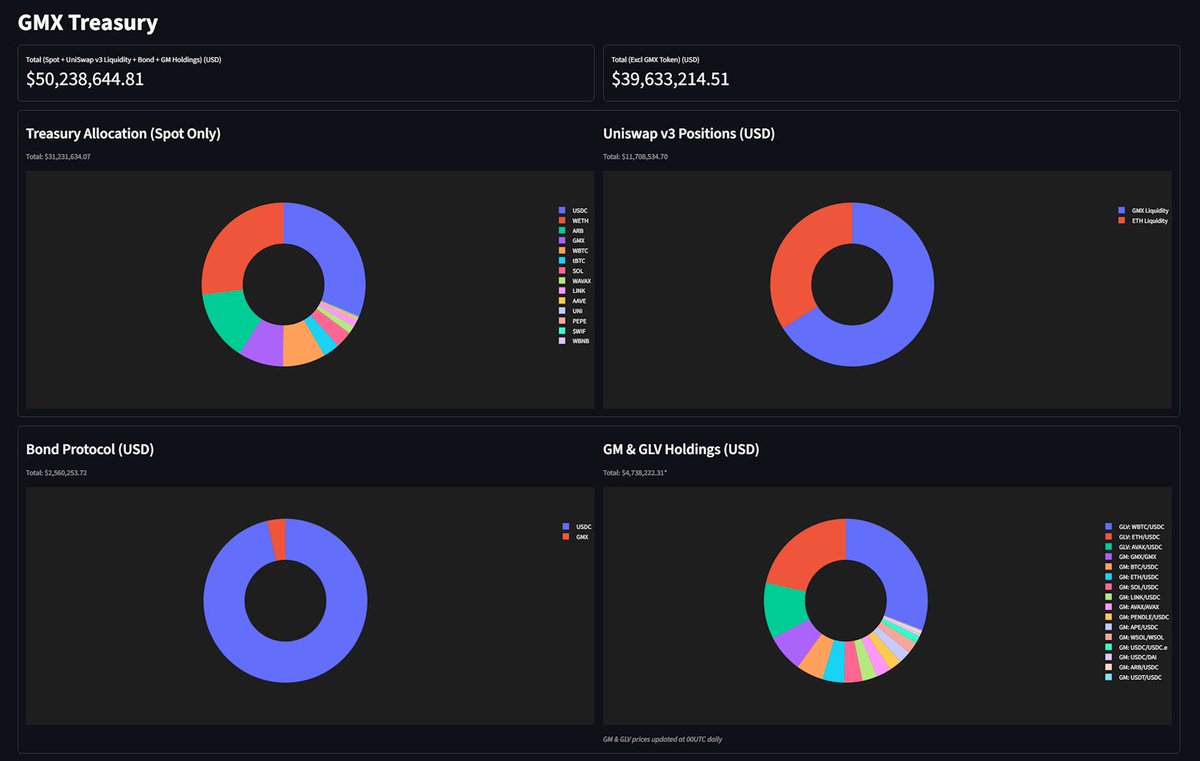The height and width of the screenshot is (761, 1200).
Task: Select total value $50,238,644.81
Action: point(85,79)
